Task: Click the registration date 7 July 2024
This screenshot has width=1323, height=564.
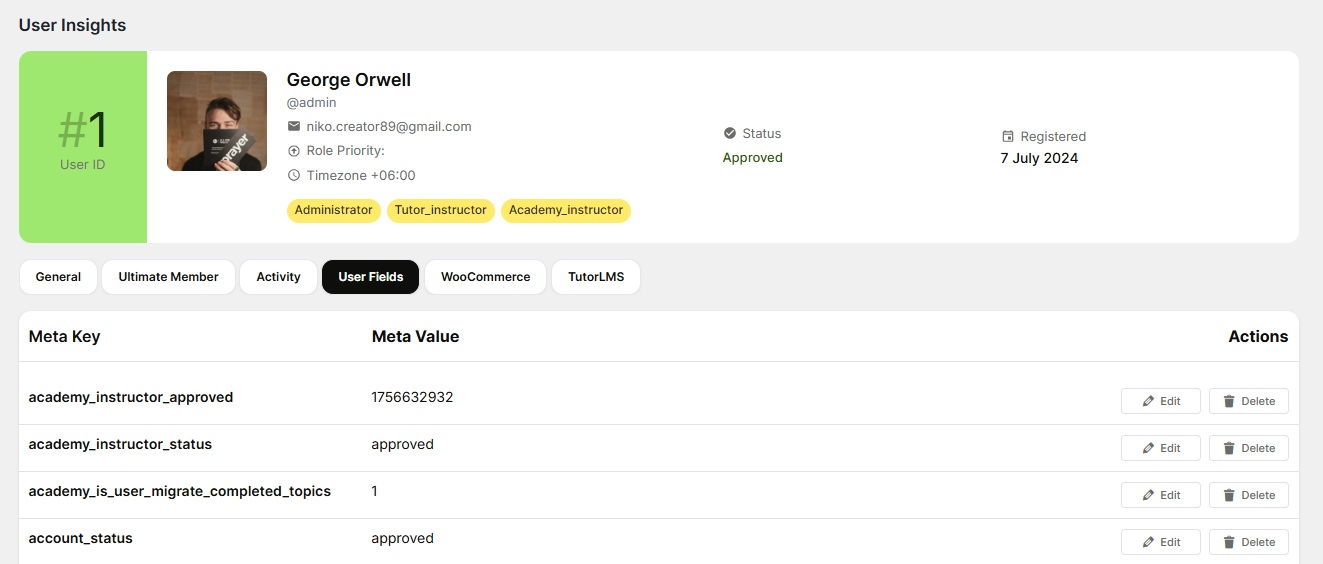Action: coord(1039,158)
